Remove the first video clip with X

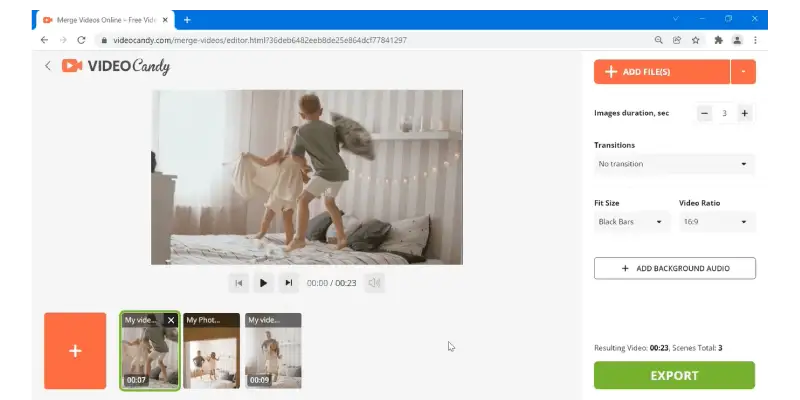171,320
